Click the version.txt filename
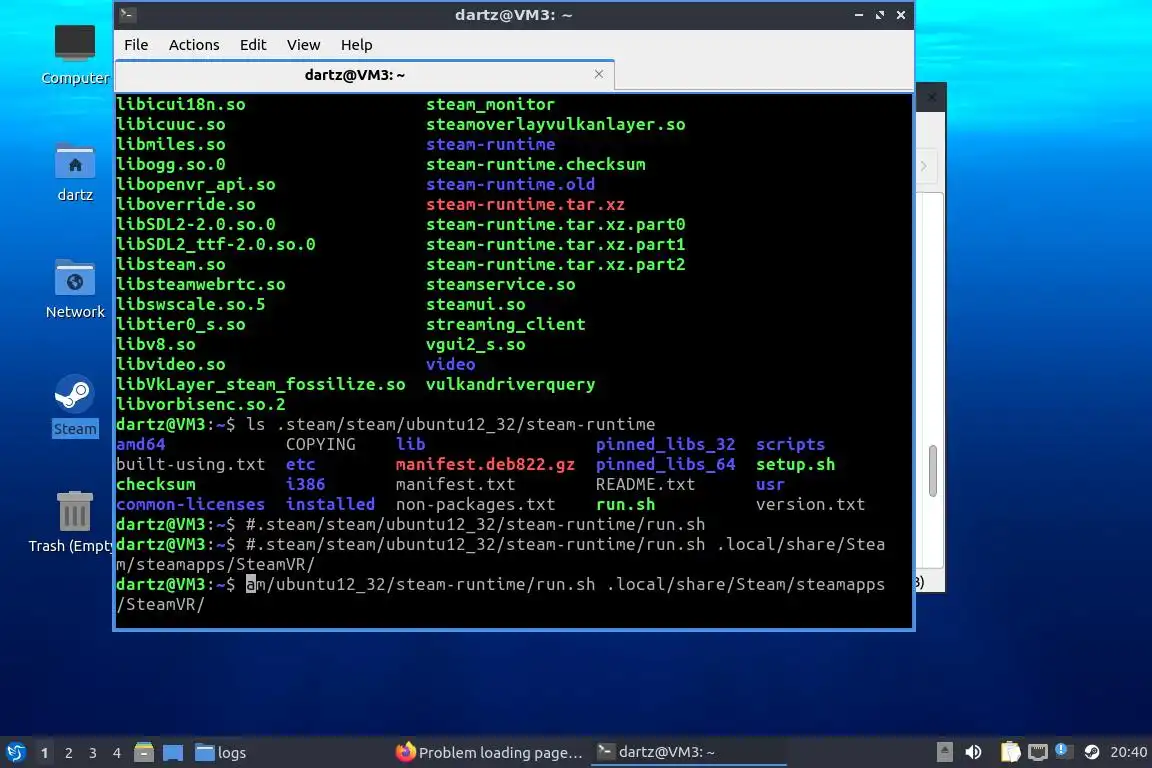This screenshot has height=768, width=1152. 810,504
